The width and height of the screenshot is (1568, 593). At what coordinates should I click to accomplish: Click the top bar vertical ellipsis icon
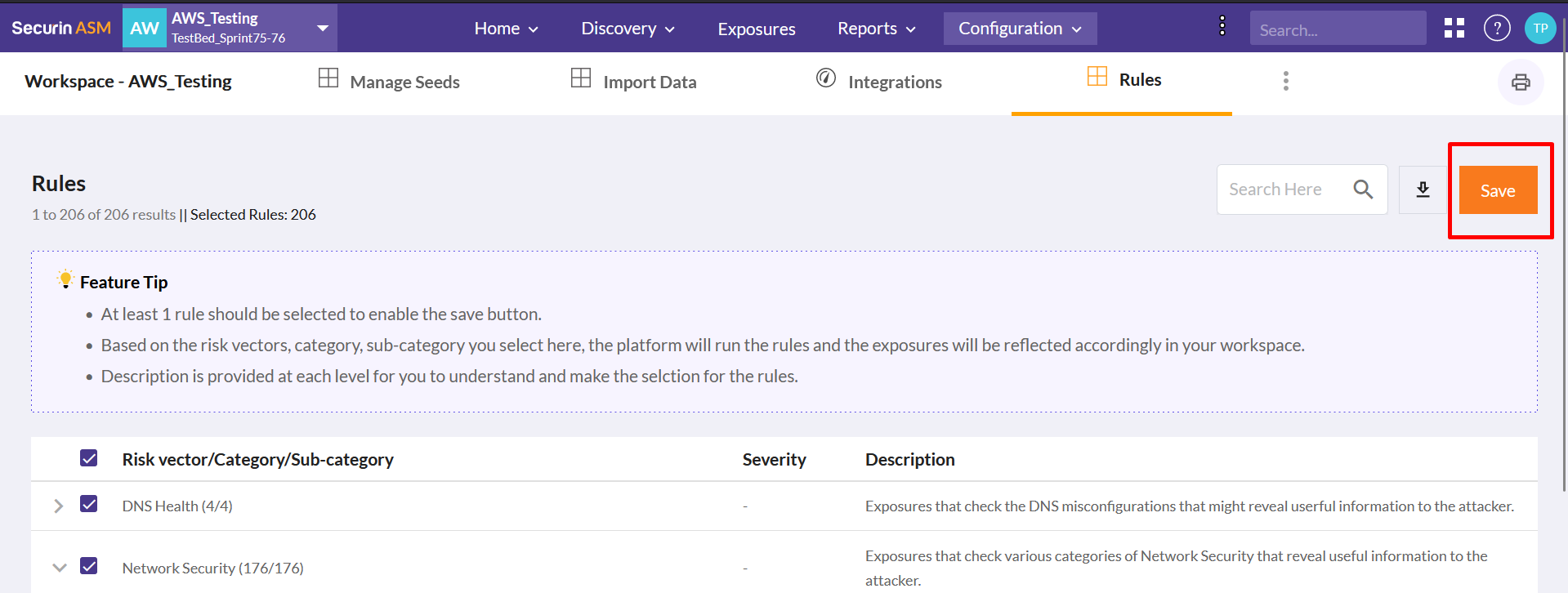pyautogui.click(x=1222, y=26)
